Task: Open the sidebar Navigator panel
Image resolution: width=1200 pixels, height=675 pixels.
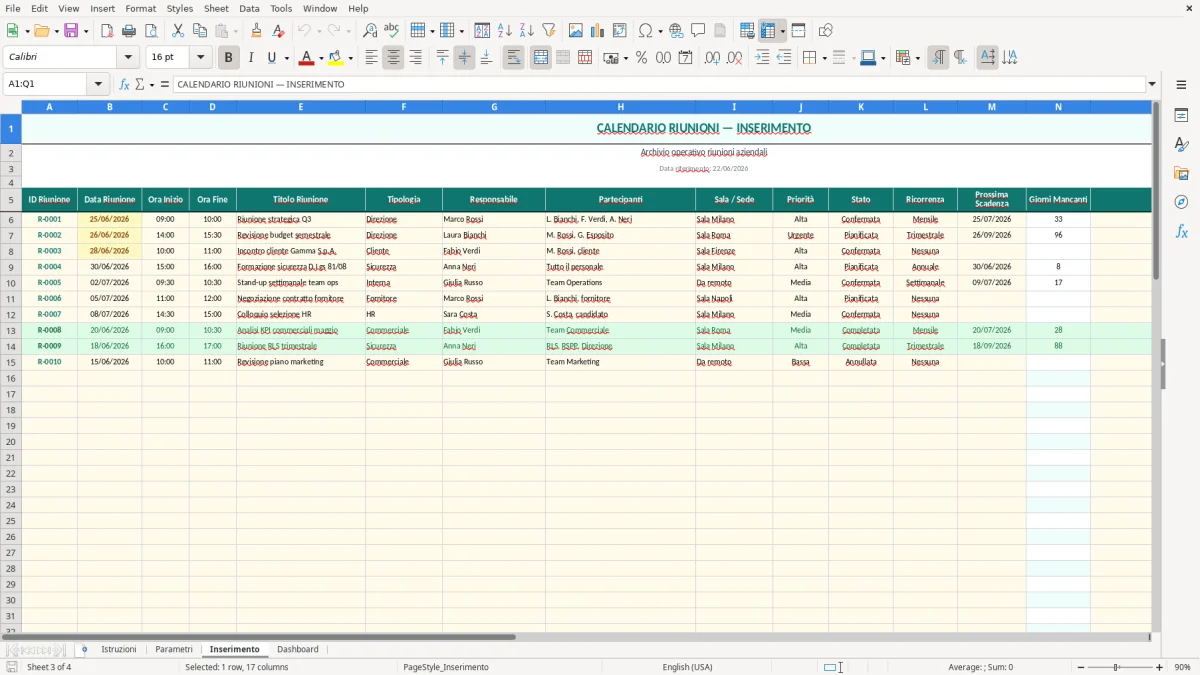Action: click(x=1181, y=202)
